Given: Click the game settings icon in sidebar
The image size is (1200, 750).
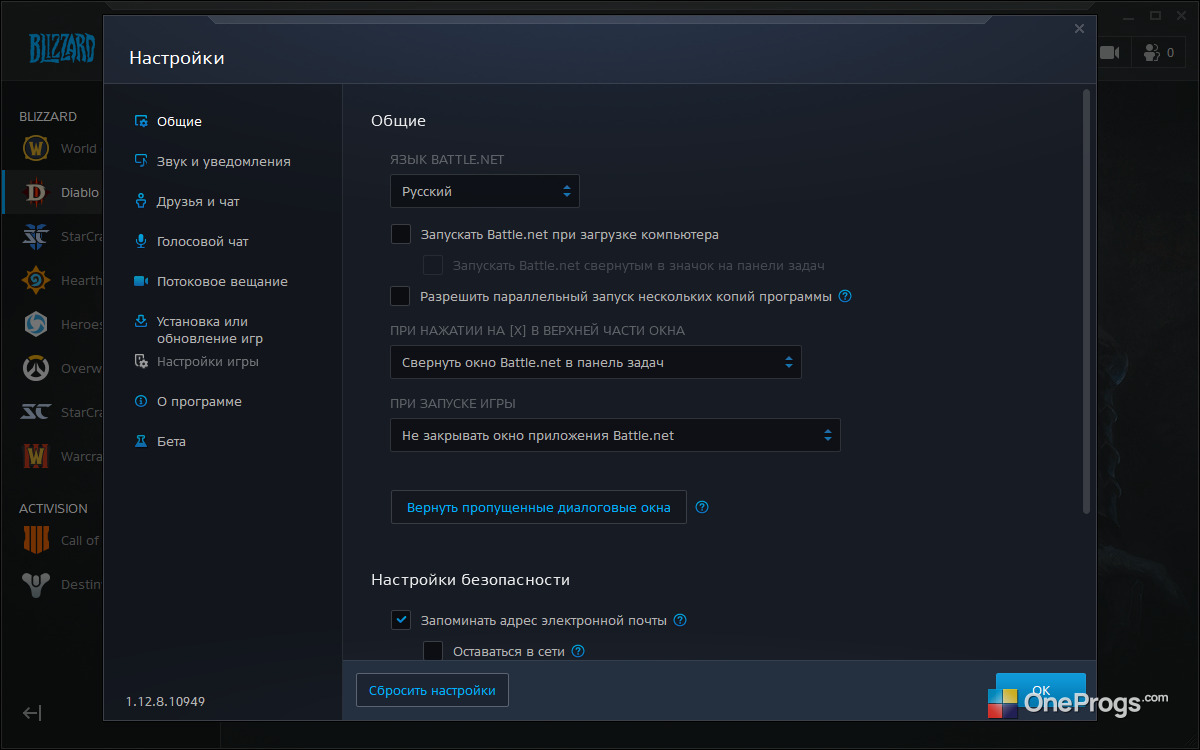Looking at the screenshot, I should click(141, 361).
